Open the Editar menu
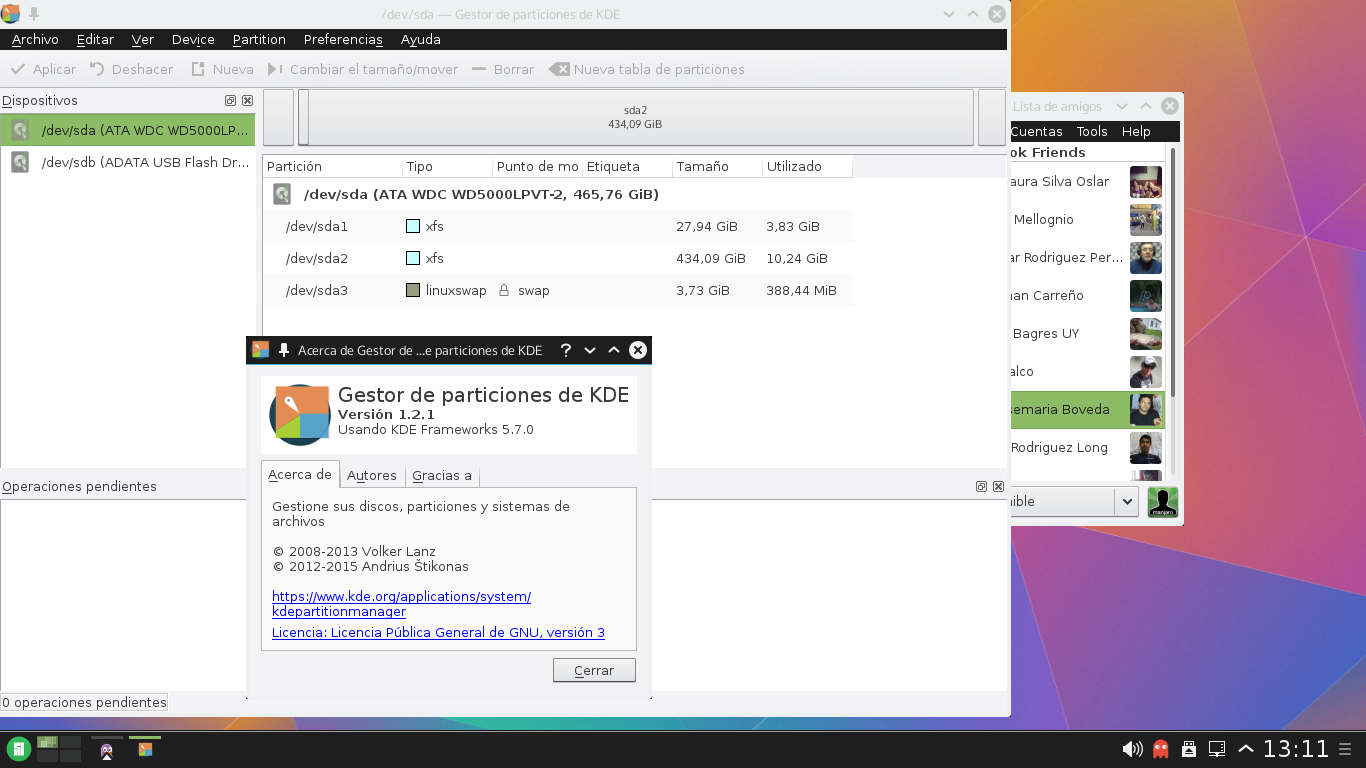The height and width of the screenshot is (768, 1366). [95, 40]
